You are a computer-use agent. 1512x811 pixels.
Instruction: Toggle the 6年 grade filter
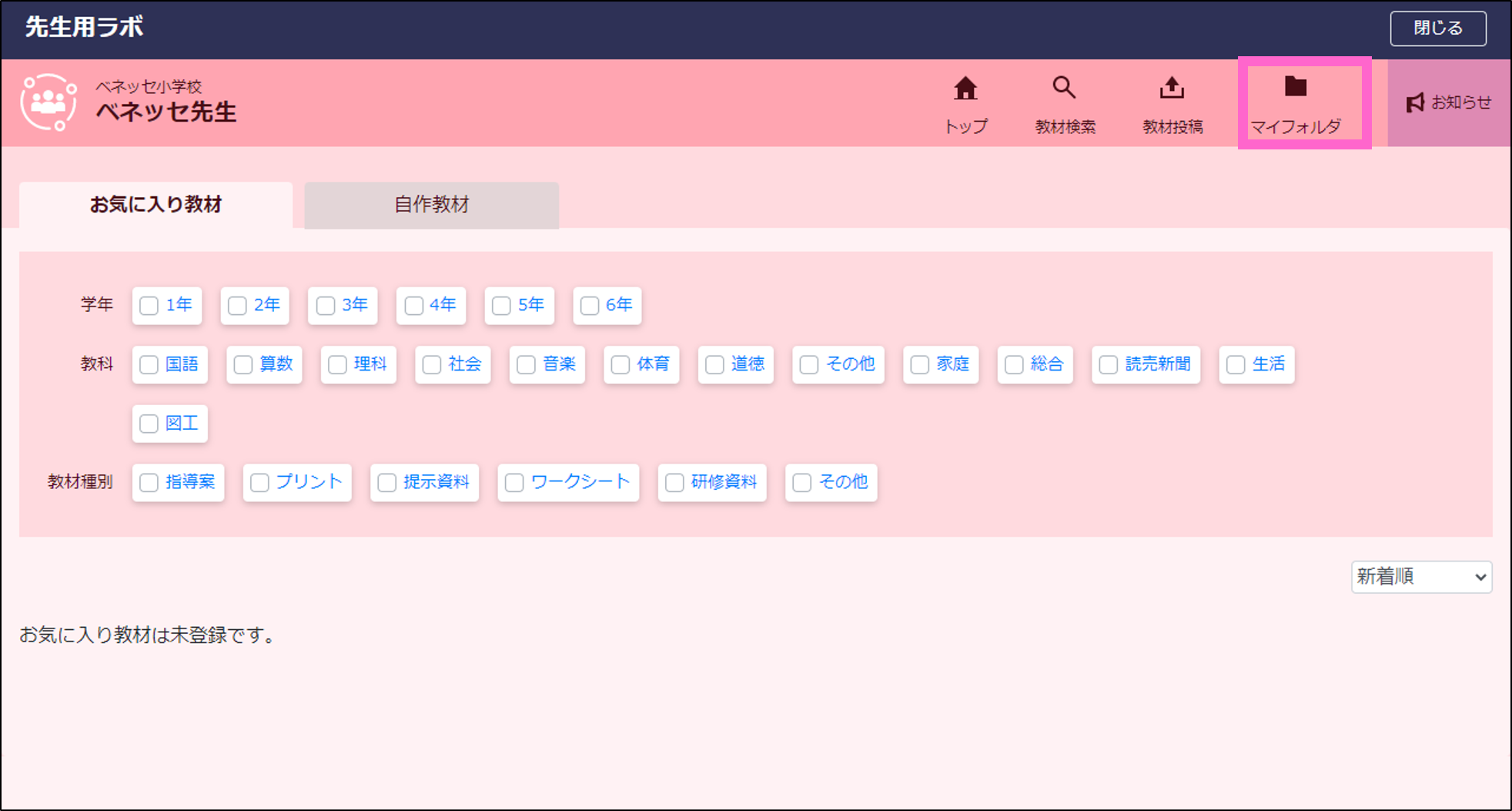(590, 305)
